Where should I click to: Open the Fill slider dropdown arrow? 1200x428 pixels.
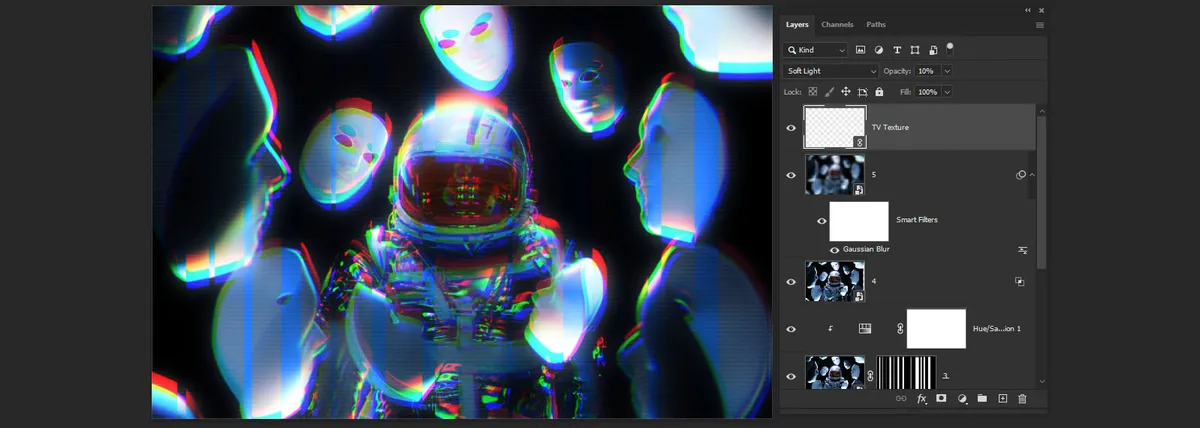pos(947,91)
